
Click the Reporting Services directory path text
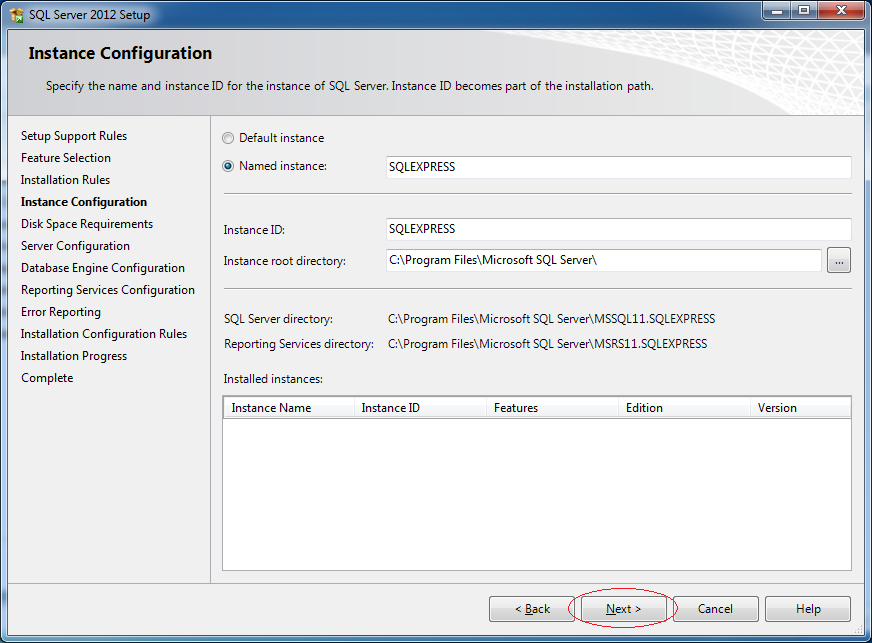547,344
